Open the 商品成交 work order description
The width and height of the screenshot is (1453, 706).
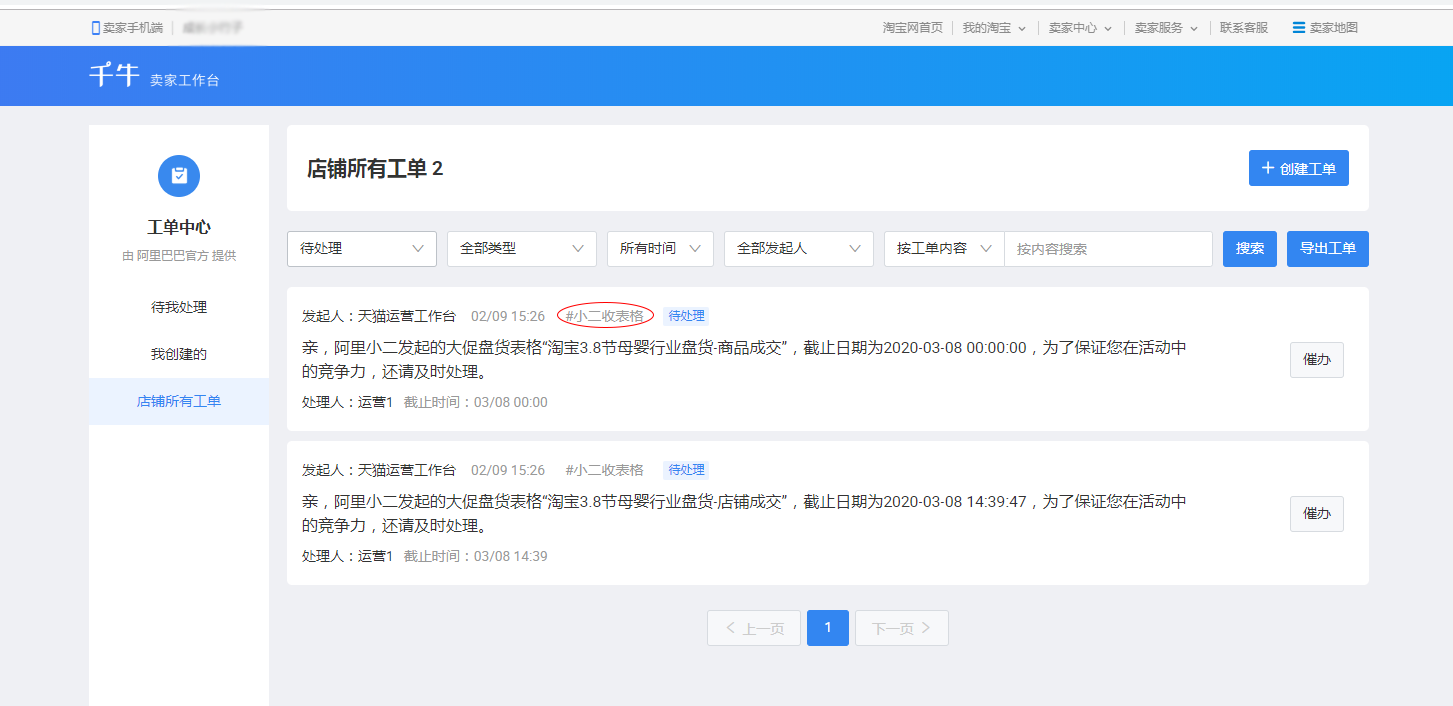(x=744, y=360)
